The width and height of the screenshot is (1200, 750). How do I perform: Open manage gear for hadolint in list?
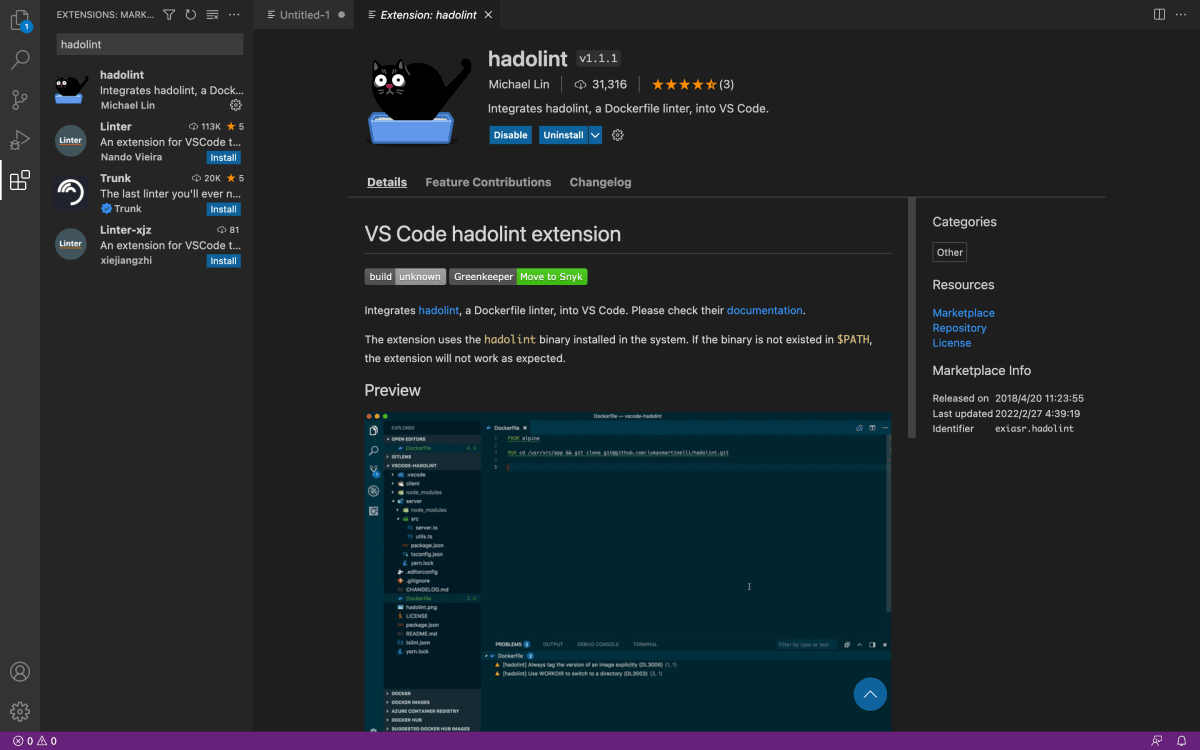tap(236, 105)
